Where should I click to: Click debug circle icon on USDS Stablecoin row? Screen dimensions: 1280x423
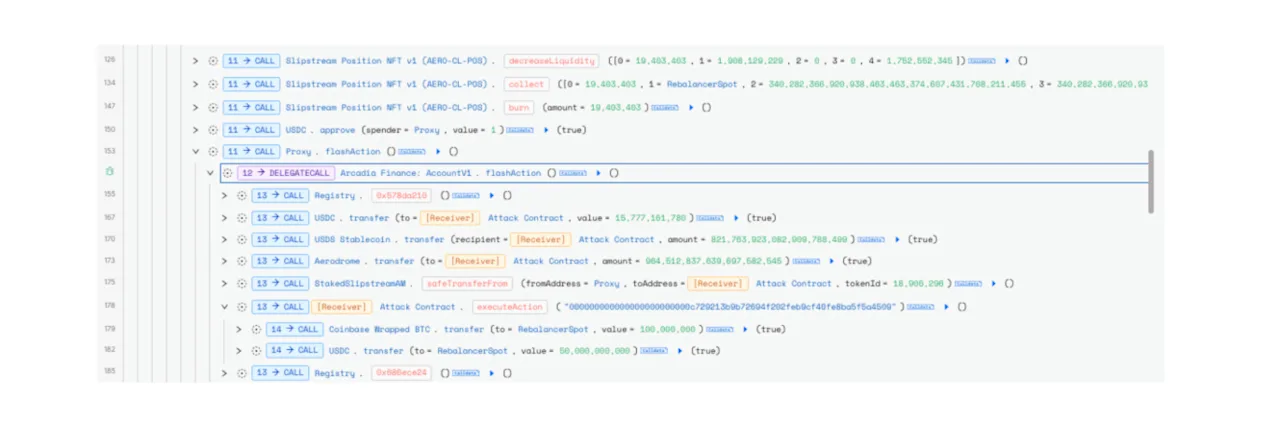tap(242, 239)
